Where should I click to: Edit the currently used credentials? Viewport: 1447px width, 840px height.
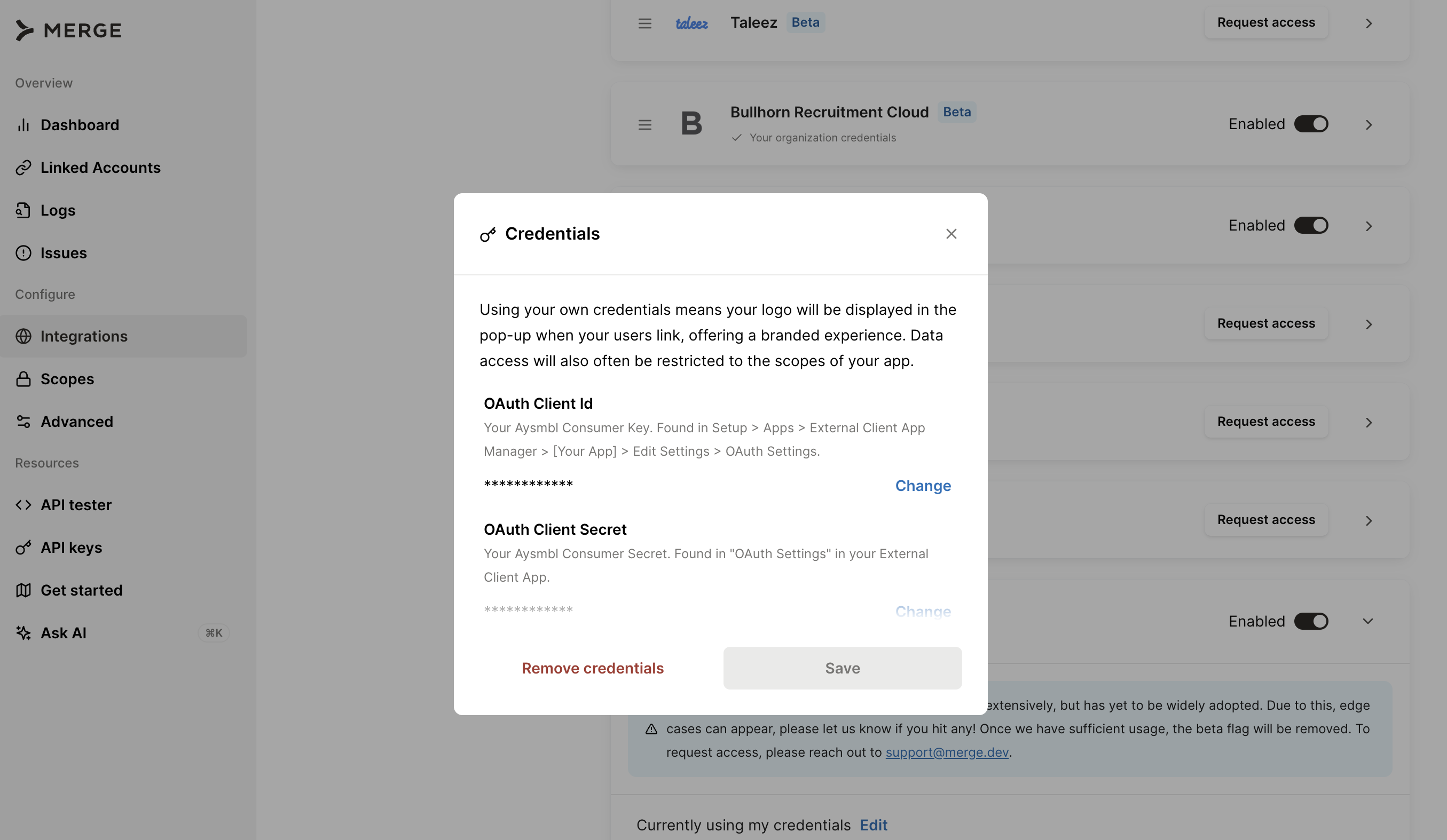[x=874, y=825]
